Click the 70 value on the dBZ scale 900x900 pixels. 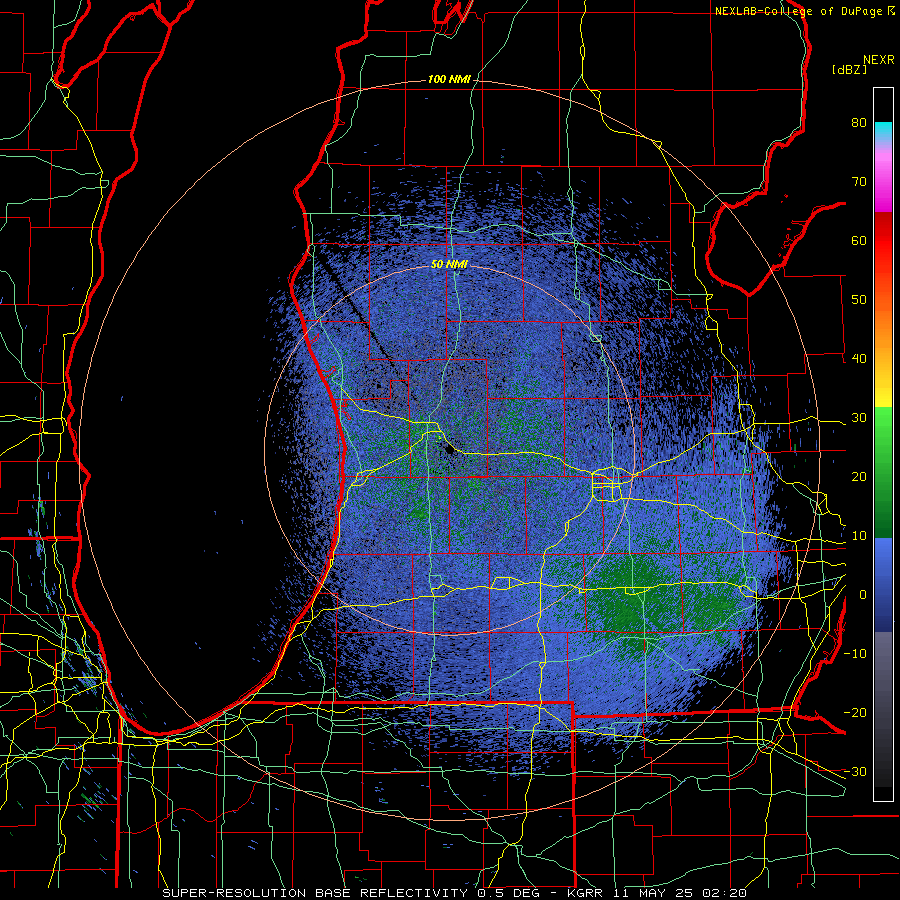[x=859, y=182]
